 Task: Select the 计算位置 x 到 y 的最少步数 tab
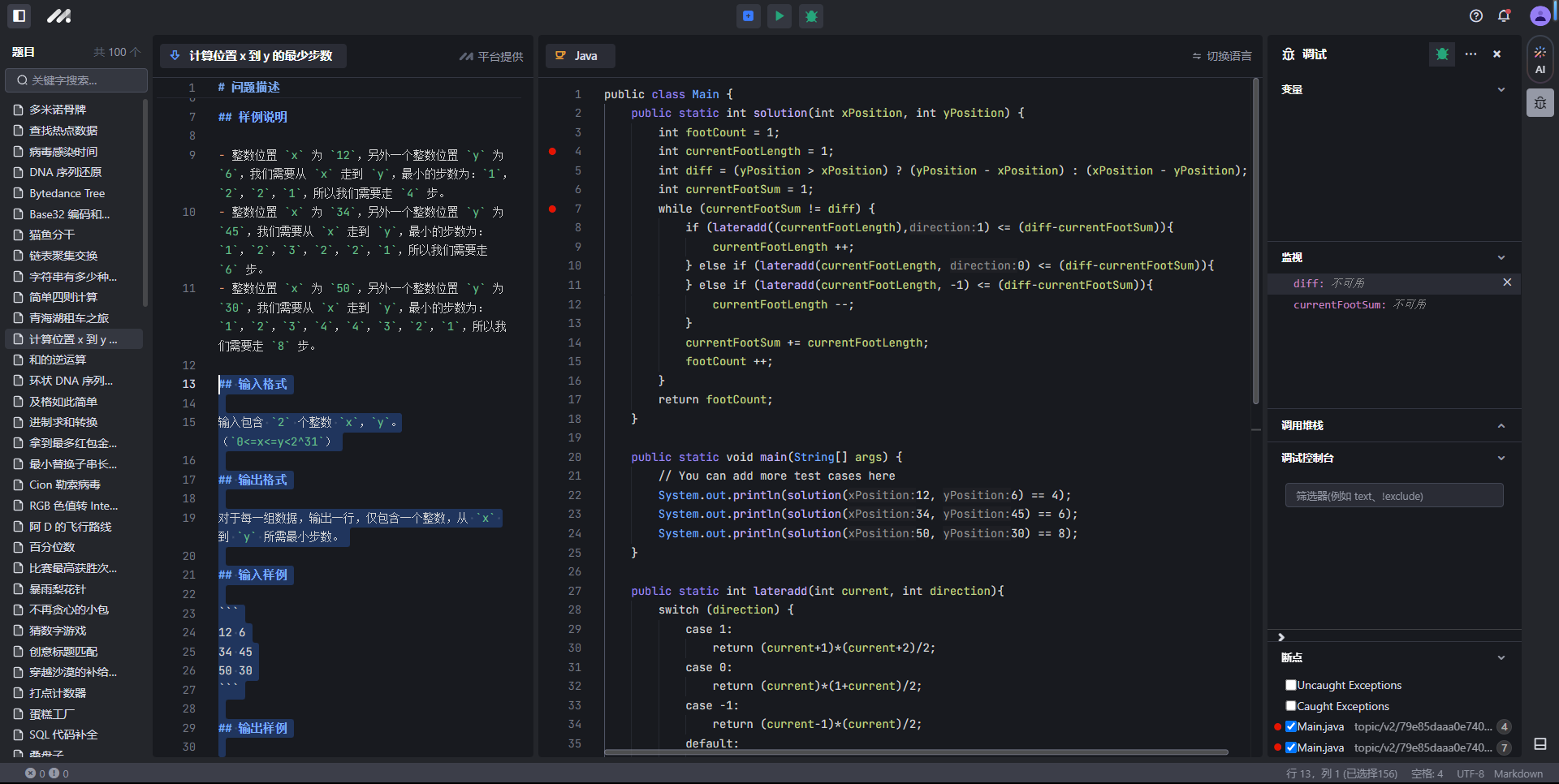click(x=253, y=56)
